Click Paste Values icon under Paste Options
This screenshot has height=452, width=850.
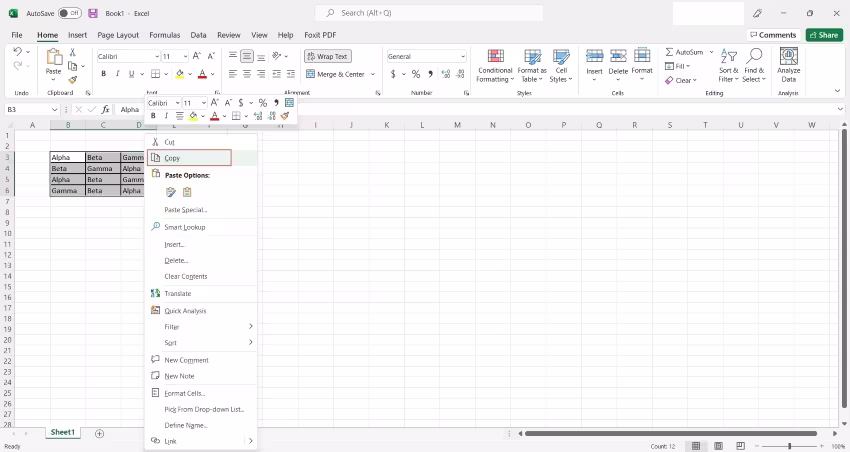pyautogui.click(x=187, y=192)
